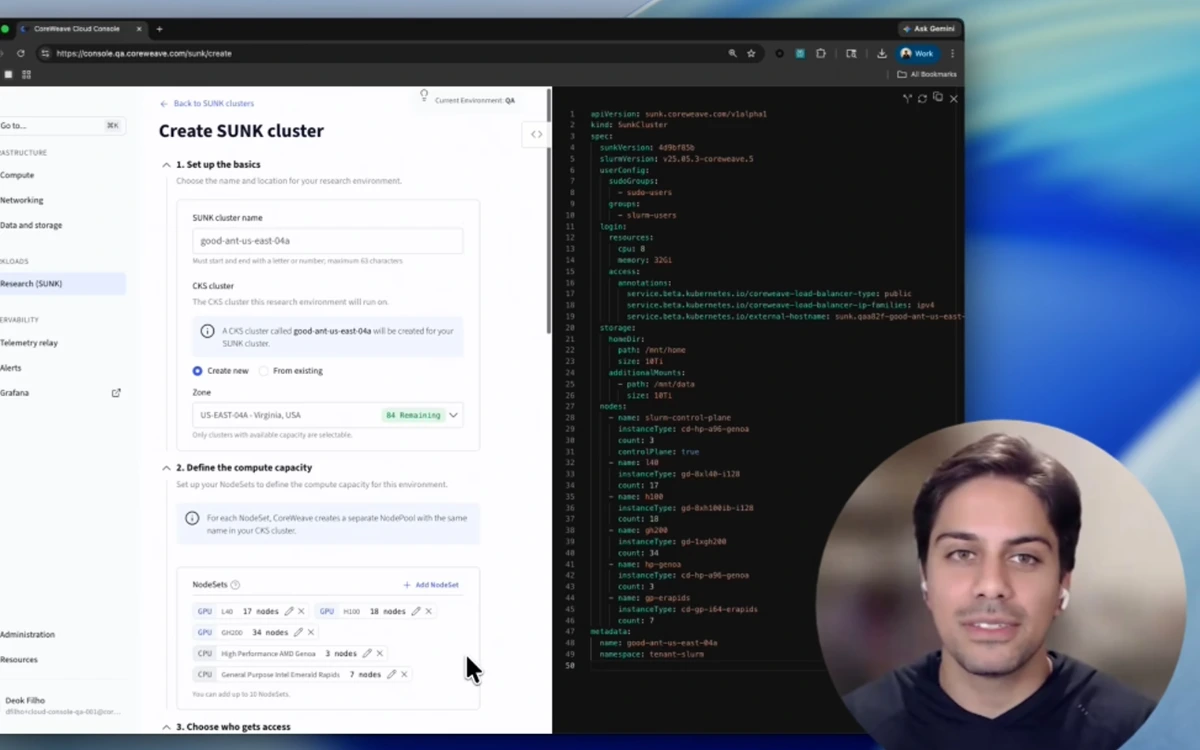The height and width of the screenshot is (750, 1200).
Task: Close the YAML preview panel
Action: [954, 98]
